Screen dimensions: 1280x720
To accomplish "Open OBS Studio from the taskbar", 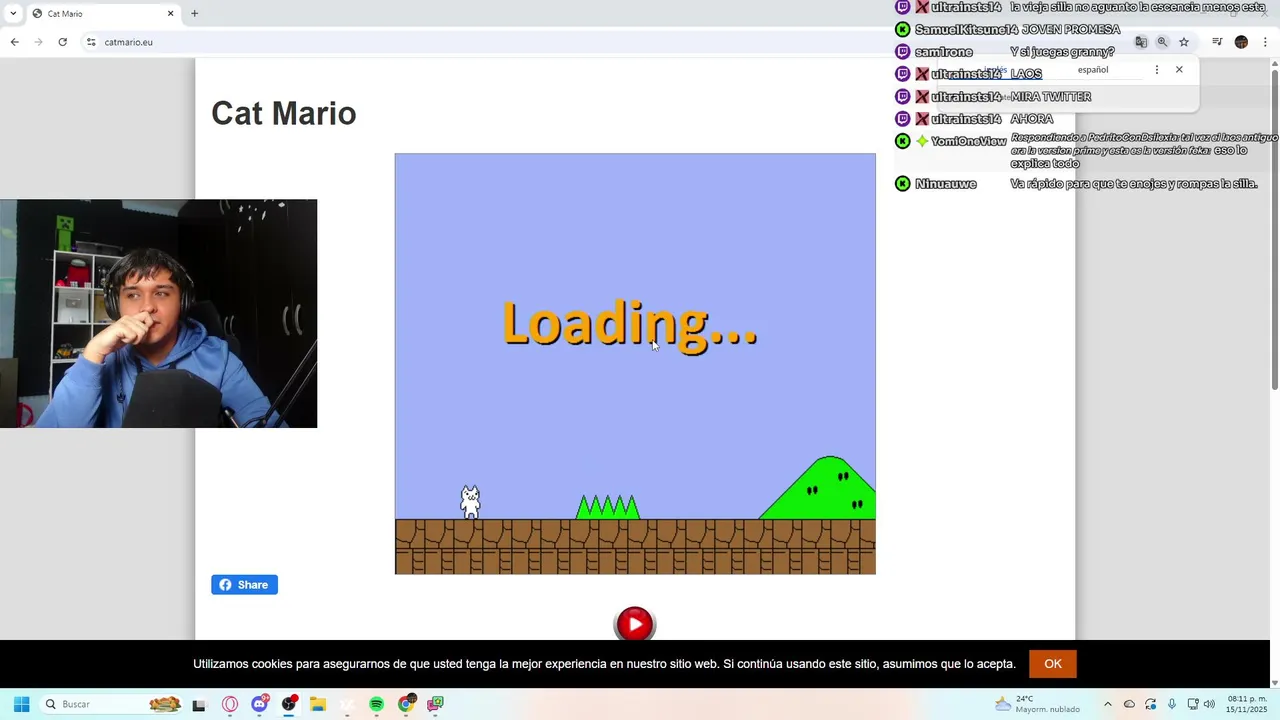I will (x=289, y=704).
